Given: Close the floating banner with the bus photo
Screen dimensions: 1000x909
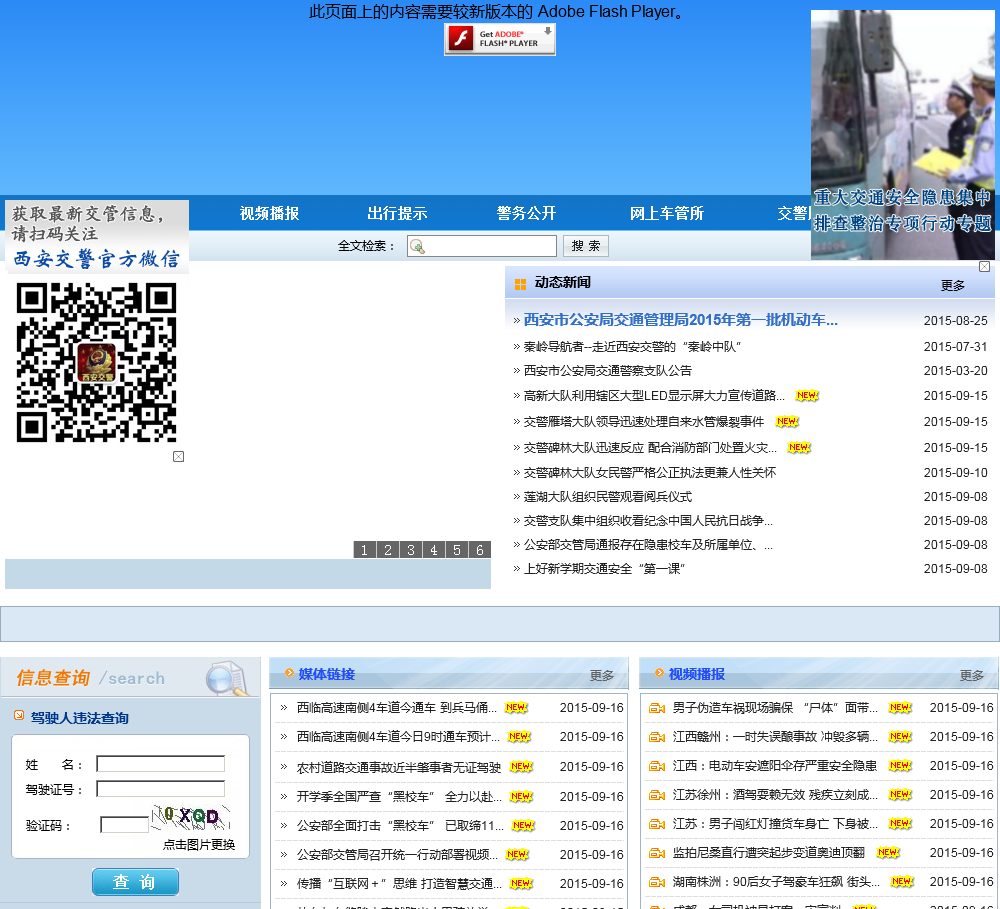Looking at the screenshot, I should click(x=984, y=267).
